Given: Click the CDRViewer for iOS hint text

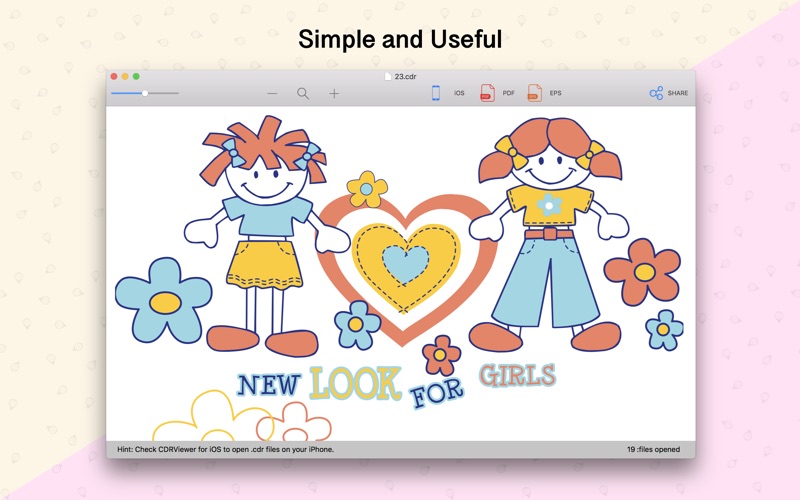Looking at the screenshot, I should click(226, 449).
